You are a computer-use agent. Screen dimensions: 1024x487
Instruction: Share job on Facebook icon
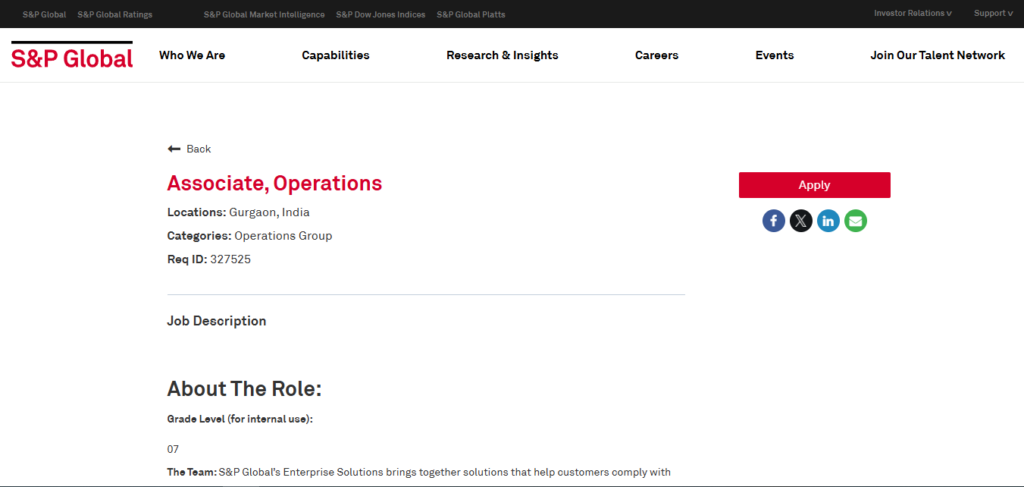click(773, 221)
